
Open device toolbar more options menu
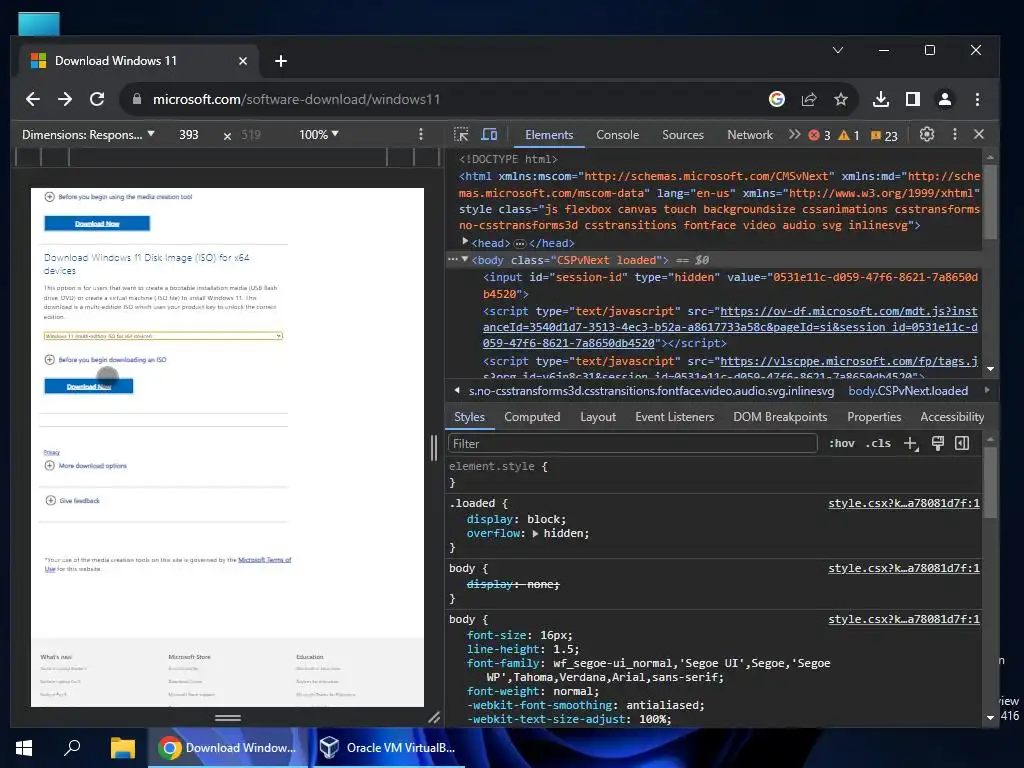coord(421,134)
